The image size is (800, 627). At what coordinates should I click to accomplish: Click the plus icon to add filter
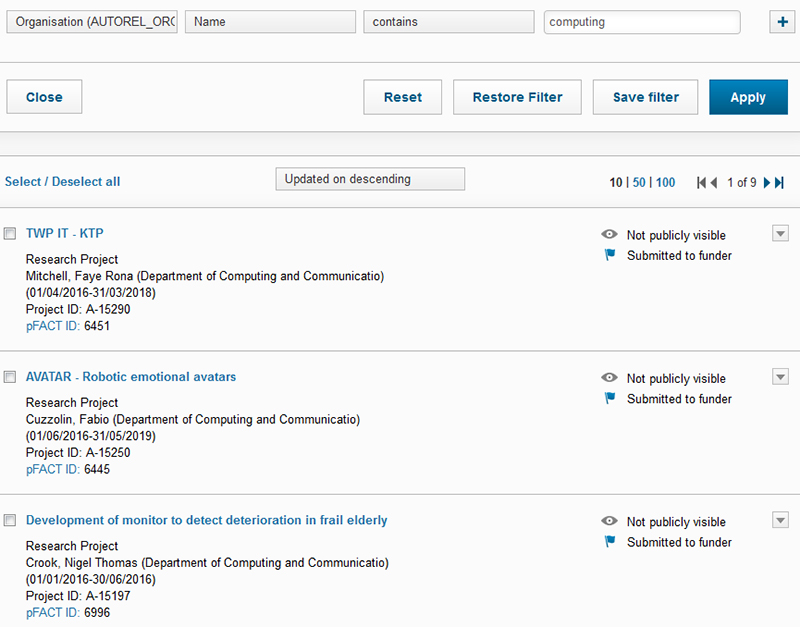tap(781, 22)
